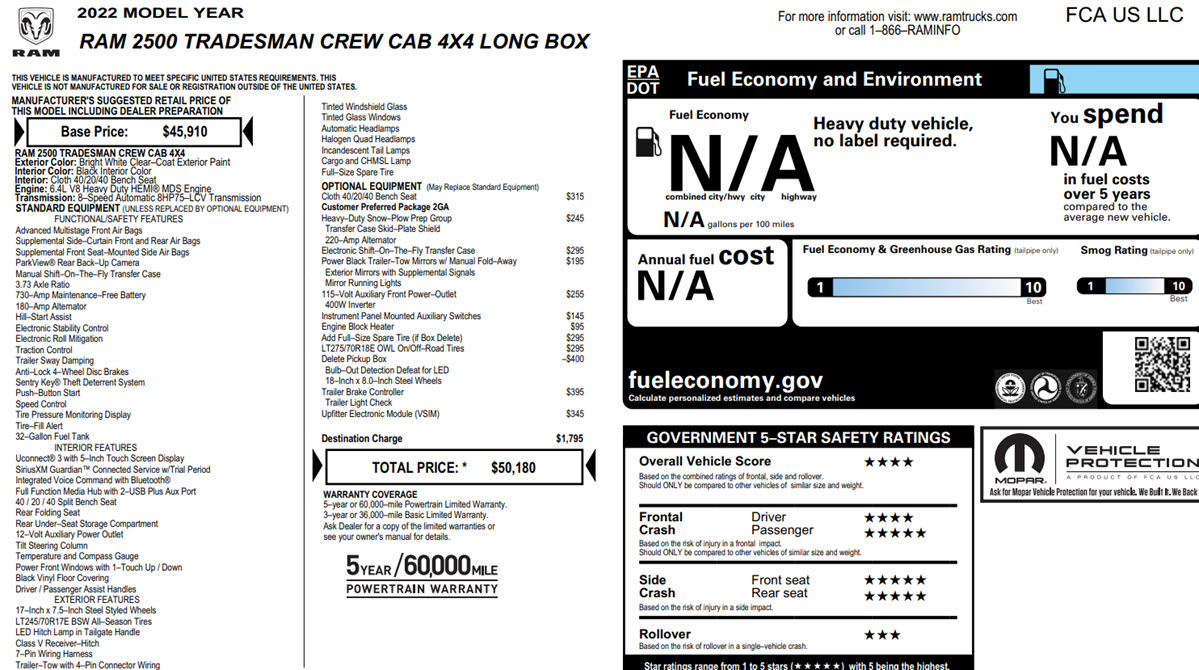Click the rightmost circular agency seal
Viewport: 1199px width, 670px height.
1080,386
